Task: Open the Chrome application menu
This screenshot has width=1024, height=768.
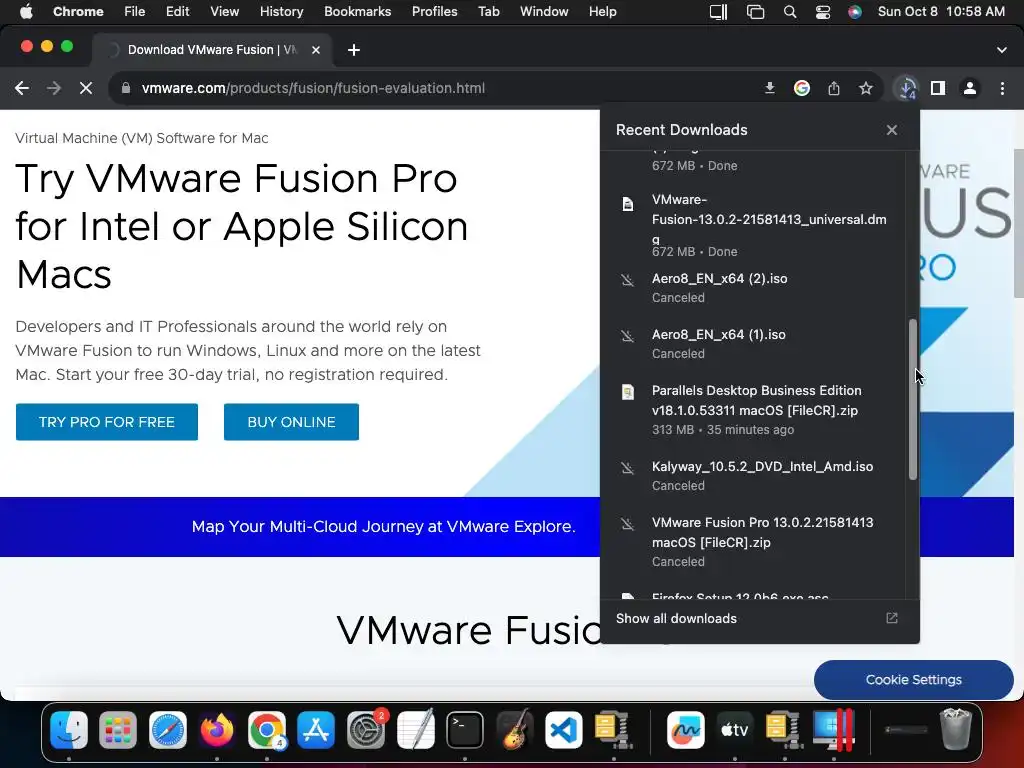Action: click(x=78, y=12)
